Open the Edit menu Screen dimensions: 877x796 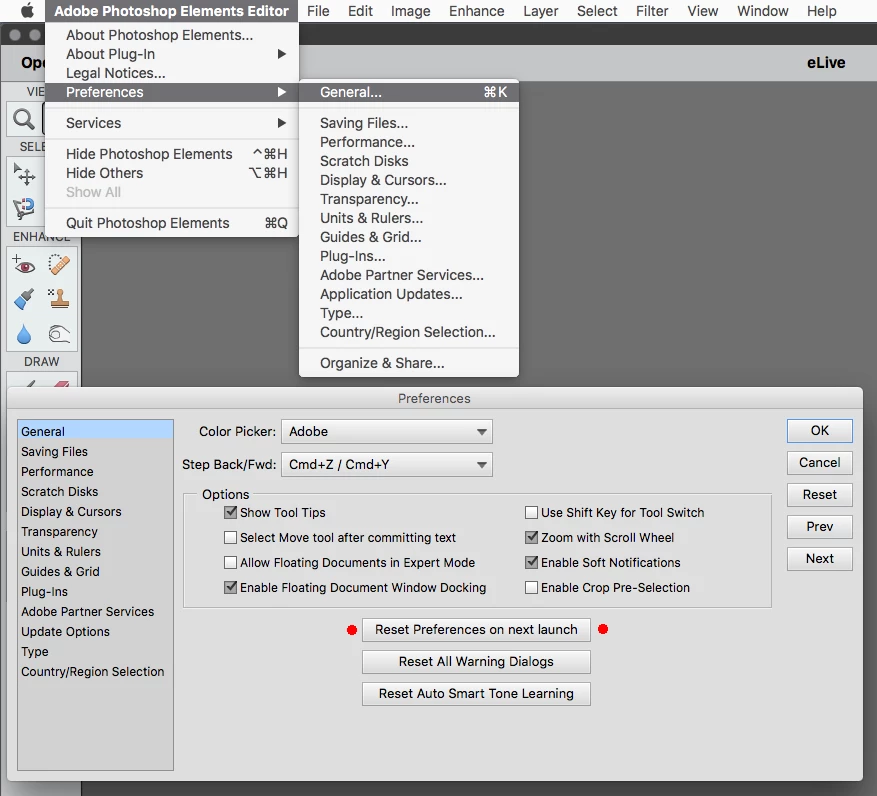pos(360,11)
